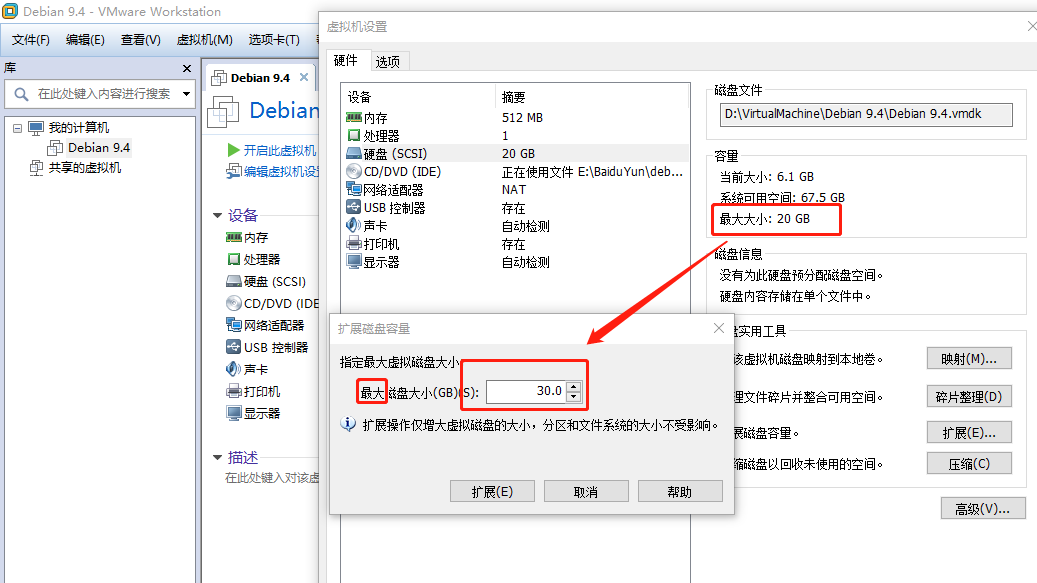The image size is (1037, 583).
Task: Collapse the 我的计算机 tree node
Action: (x=17, y=128)
